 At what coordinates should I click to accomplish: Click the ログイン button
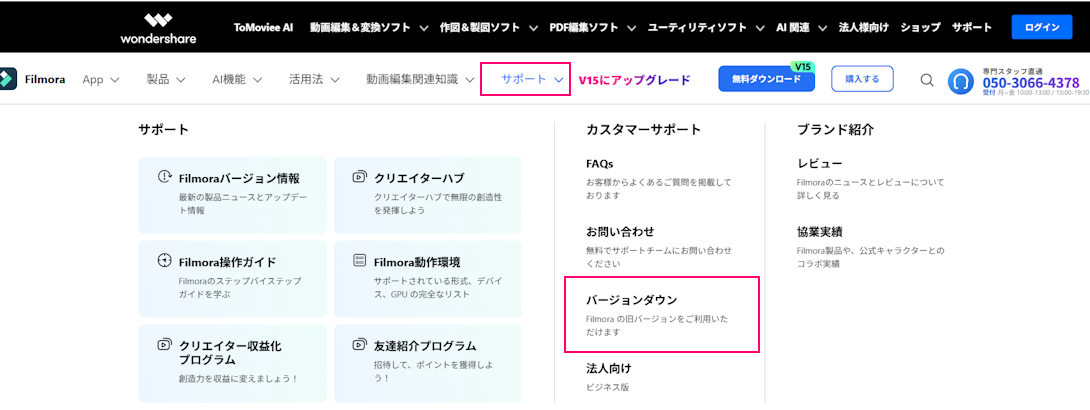[x=1041, y=27]
